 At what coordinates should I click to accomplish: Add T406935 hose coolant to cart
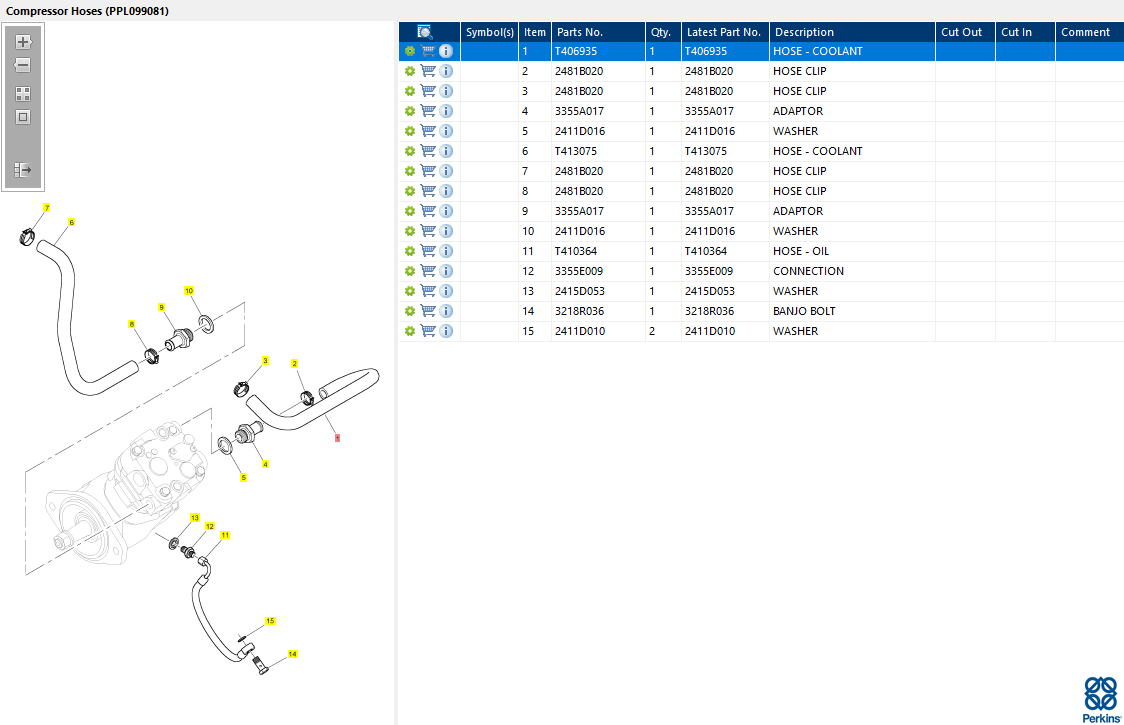tap(428, 52)
